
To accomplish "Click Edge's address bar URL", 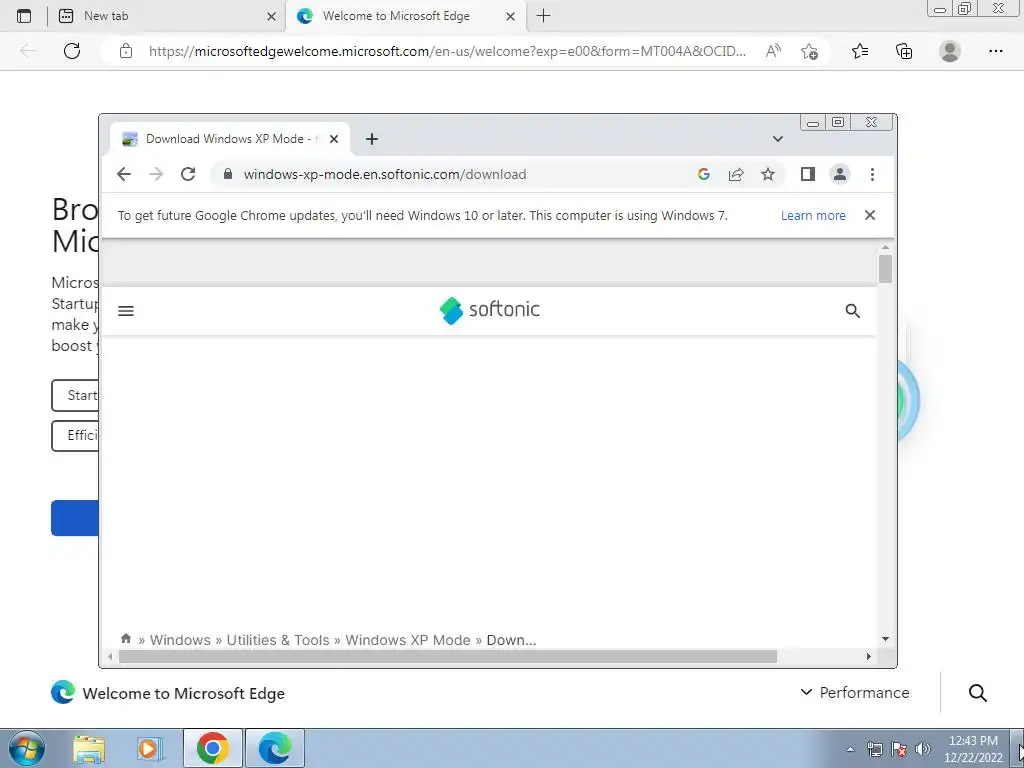I will (447, 51).
